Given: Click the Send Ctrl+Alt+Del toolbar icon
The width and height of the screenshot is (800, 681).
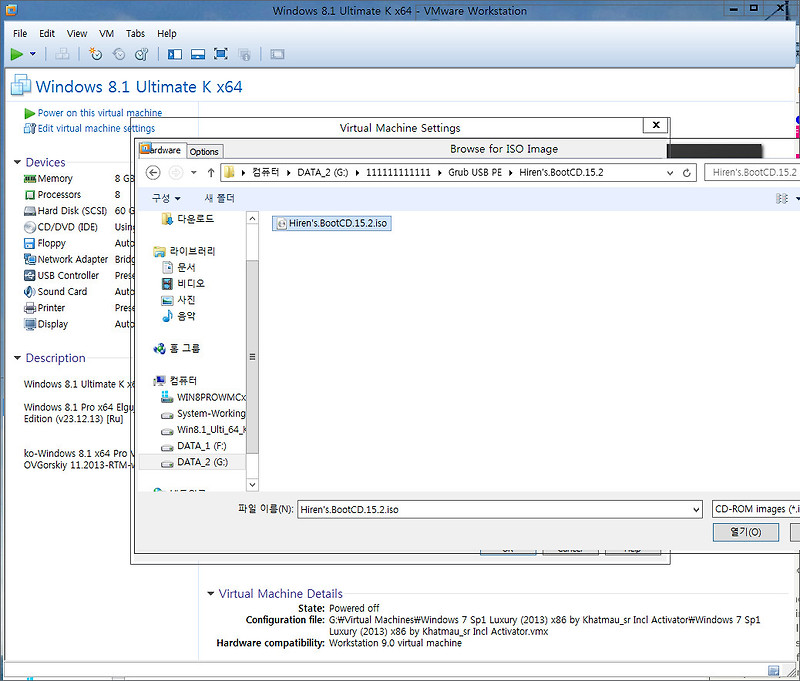Looking at the screenshot, I should (62, 54).
